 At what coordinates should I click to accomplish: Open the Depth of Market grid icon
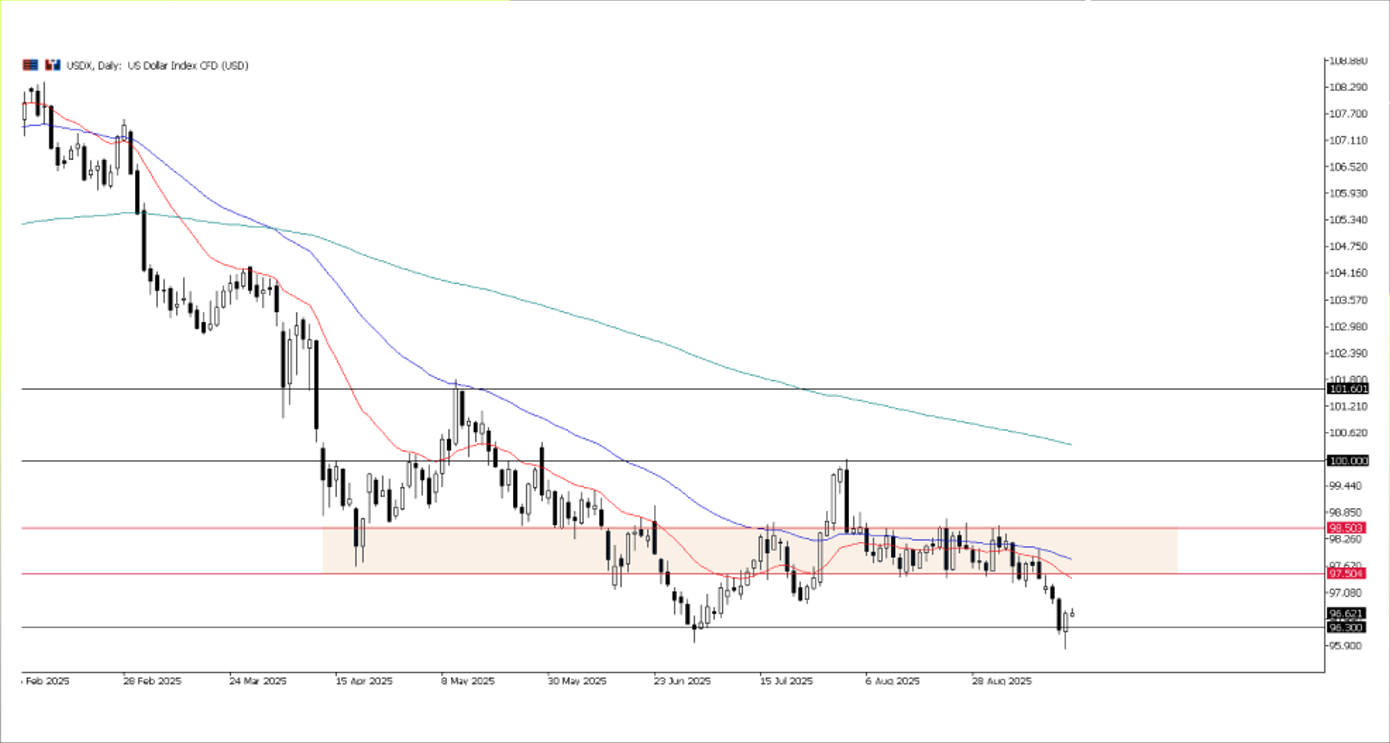point(30,65)
